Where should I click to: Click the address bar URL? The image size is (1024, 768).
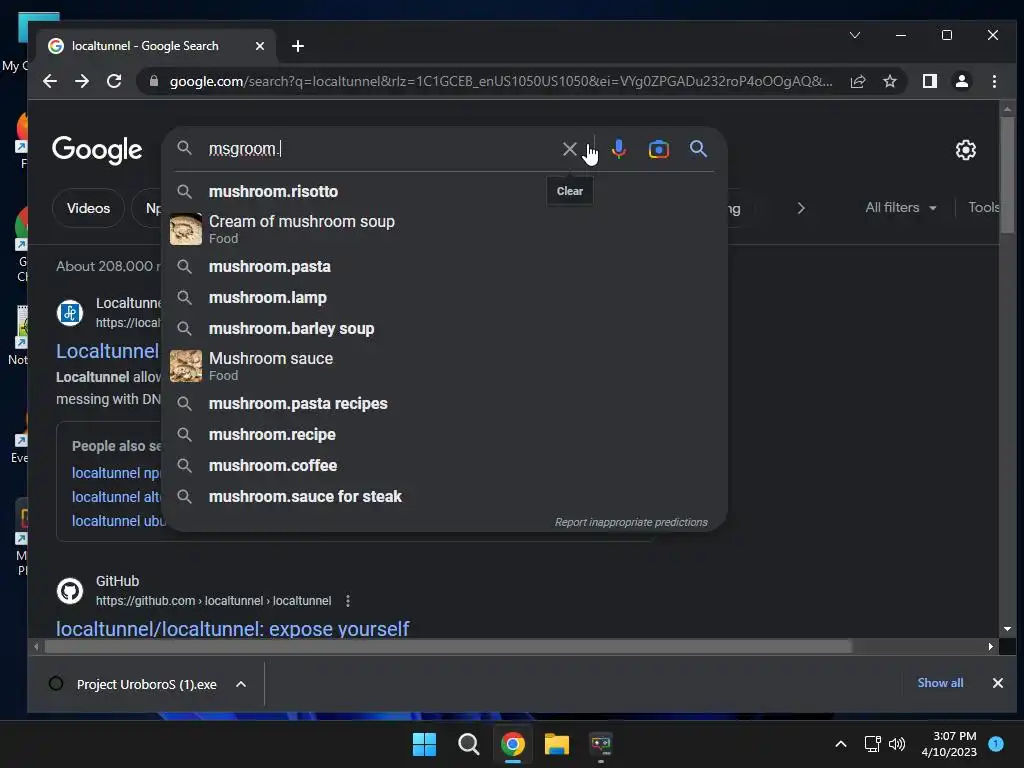(x=500, y=81)
